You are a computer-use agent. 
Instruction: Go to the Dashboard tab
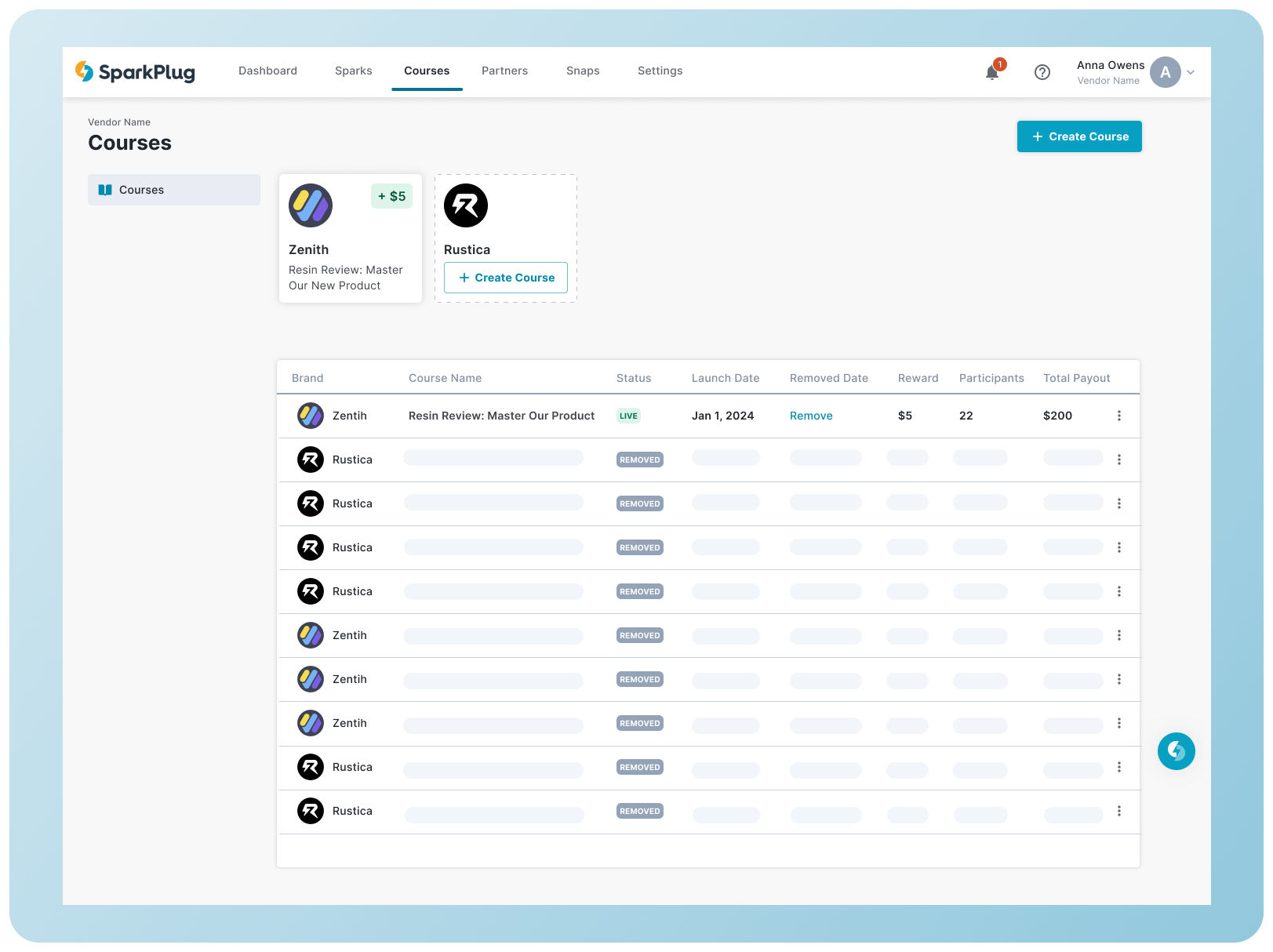[268, 71]
